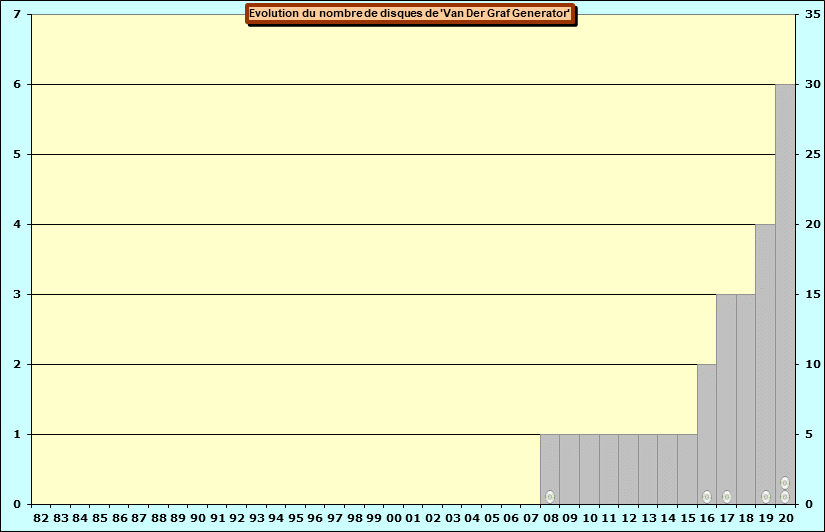Click the x-axis year label 17

point(727,518)
